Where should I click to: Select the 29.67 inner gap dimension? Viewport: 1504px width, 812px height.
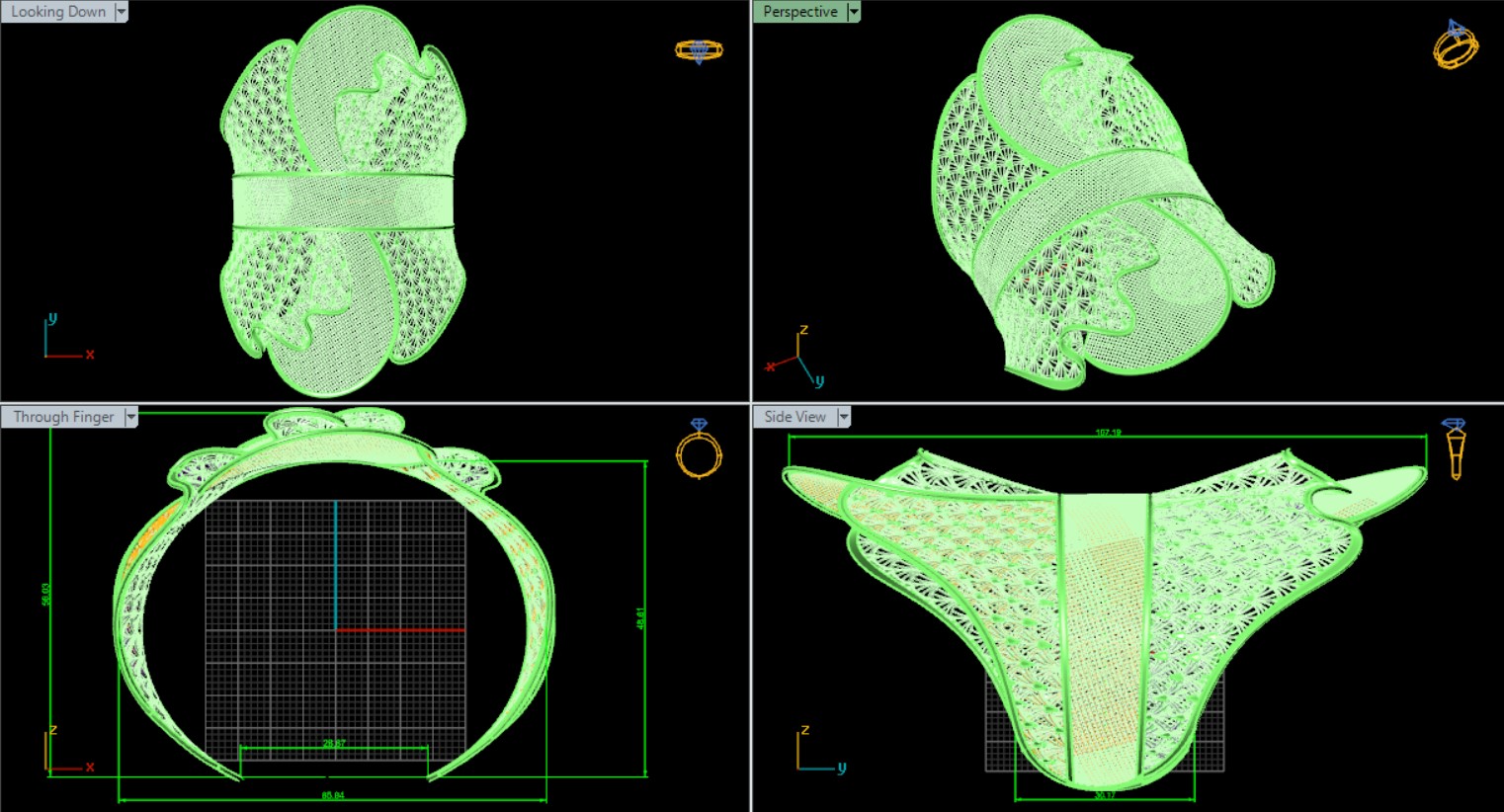[334, 743]
